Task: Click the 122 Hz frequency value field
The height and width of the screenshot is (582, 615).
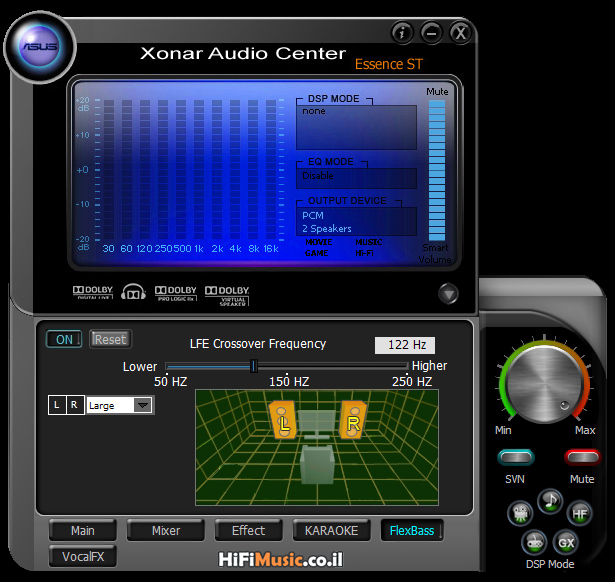Action: pos(405,345)
